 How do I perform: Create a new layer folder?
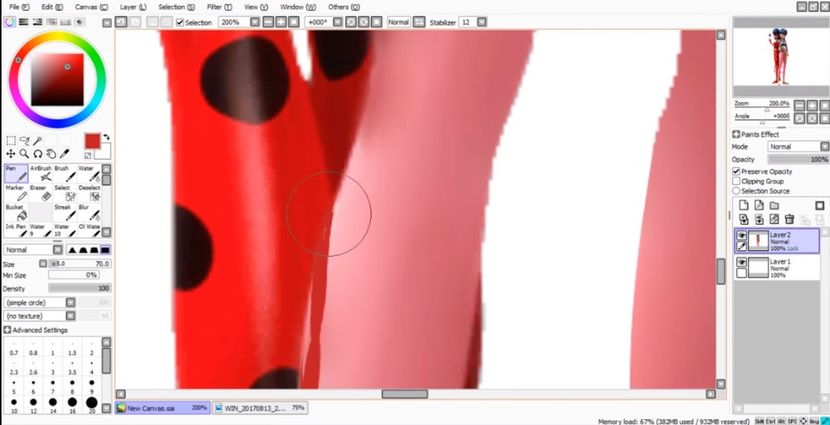click(774, 205)
